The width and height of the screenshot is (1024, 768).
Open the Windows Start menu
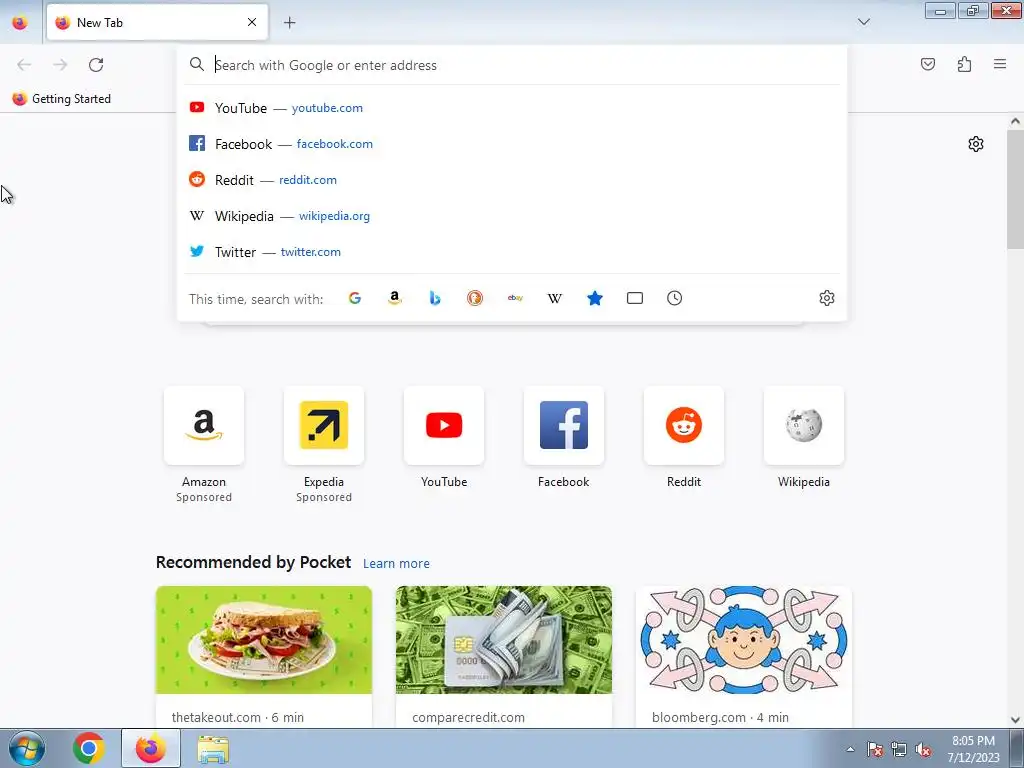tap(27, 748)
